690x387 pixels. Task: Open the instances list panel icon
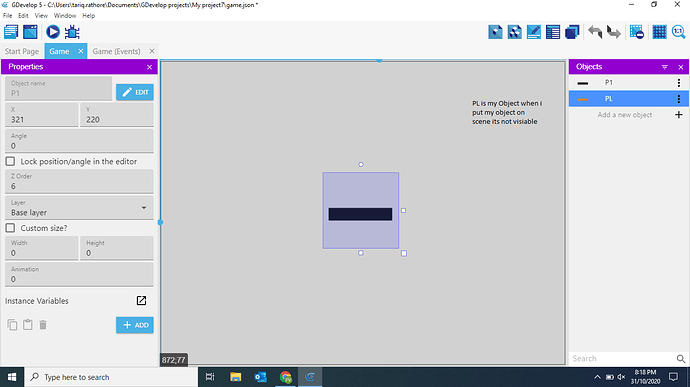tap(553, 32)
